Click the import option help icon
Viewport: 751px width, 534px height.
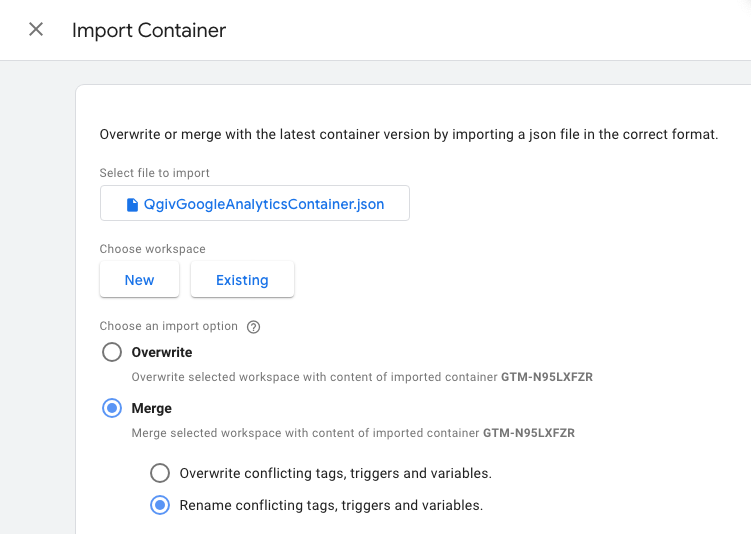click(253, 327)
